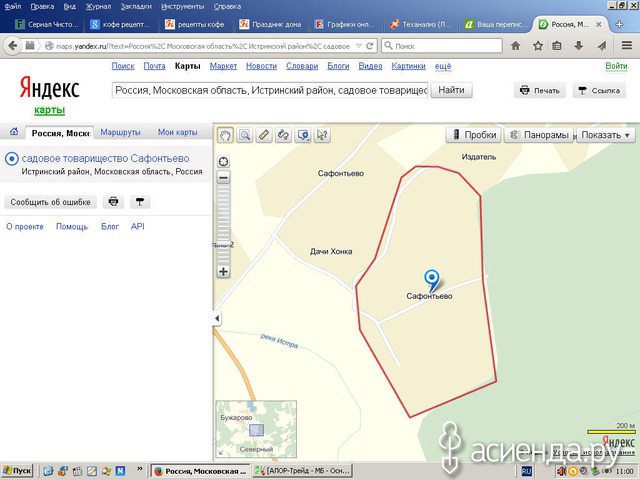The image size is (640, 480).
Task: Open the Закладки menu
Action: pos(136,7)
